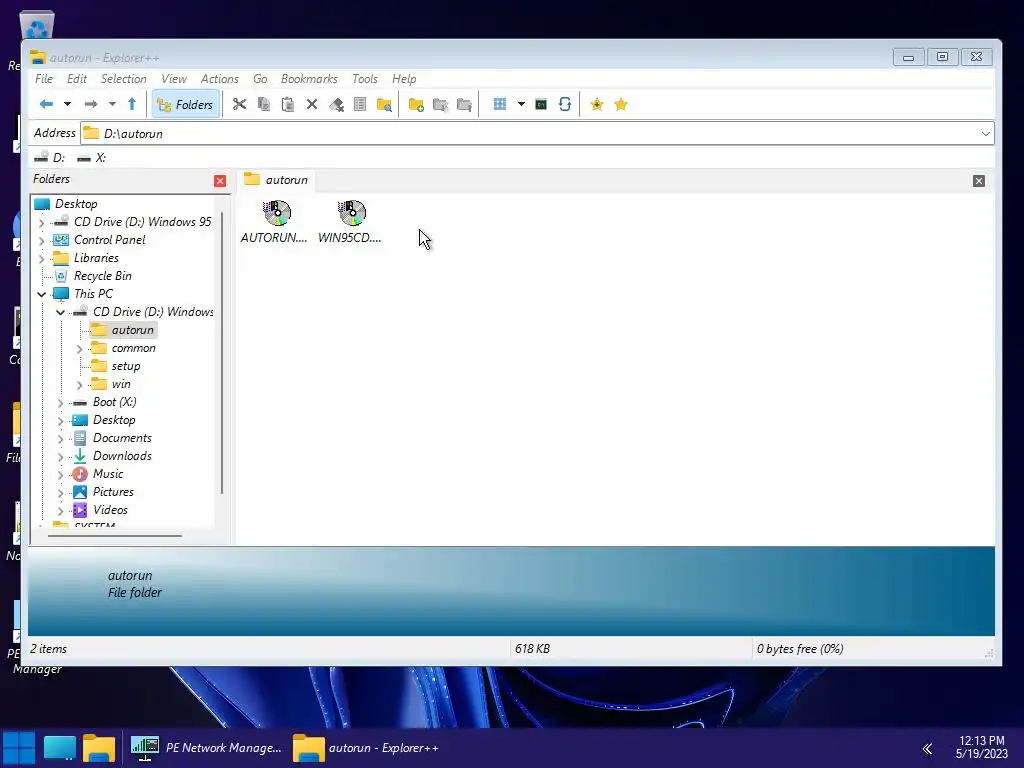Click the Search folder icon
The height and width of the screenshot is (768, 1024).
pos(384,104)
